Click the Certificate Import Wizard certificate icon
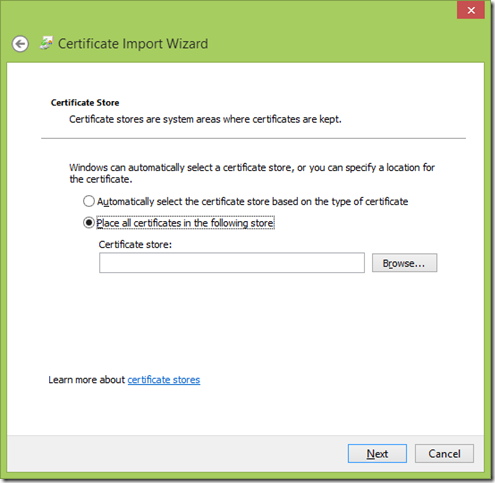Viewport: 495px width, 483px height. click(x=47, y=43)
